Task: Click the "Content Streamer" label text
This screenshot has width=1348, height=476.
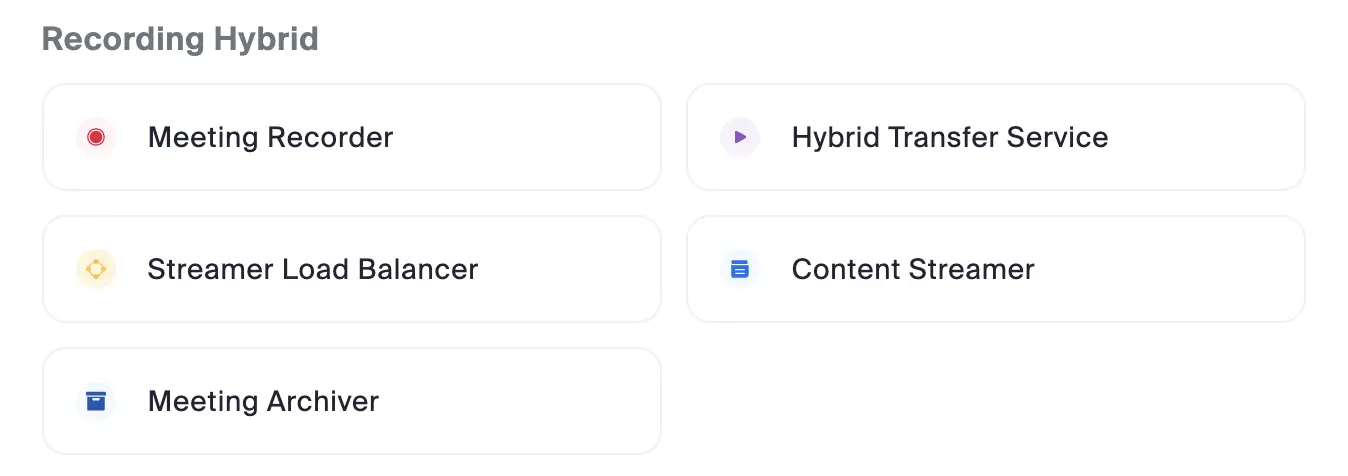Action: click(912, 269)
